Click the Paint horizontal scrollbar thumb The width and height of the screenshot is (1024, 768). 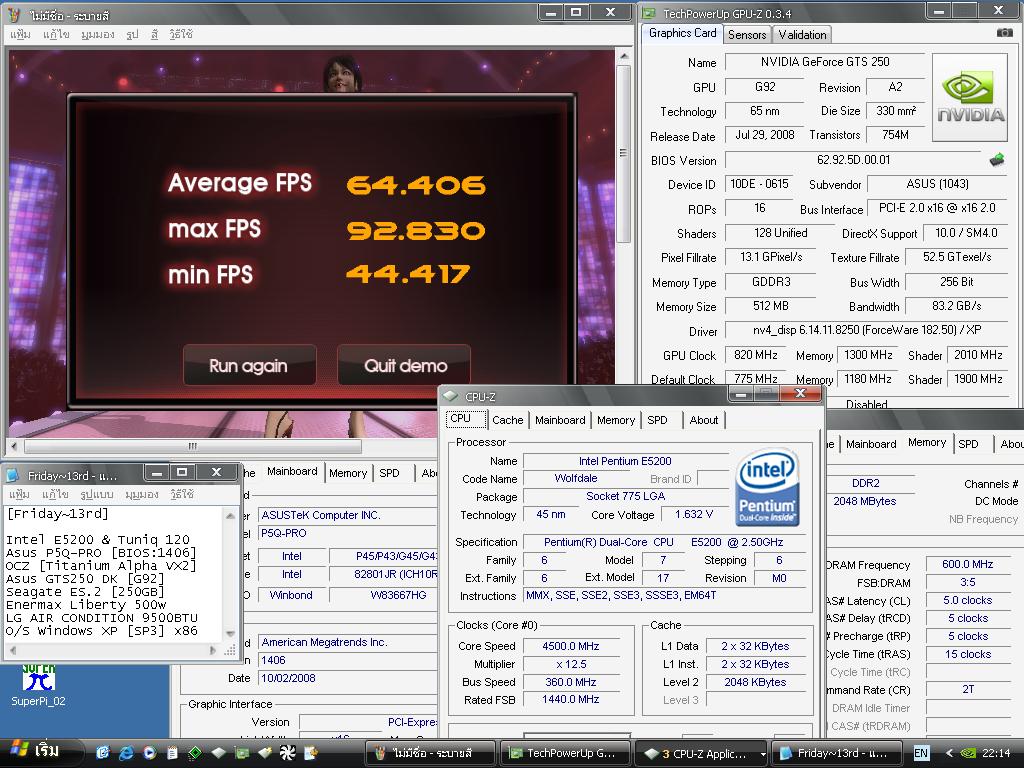pyautogui.click(x=193, y=446)
